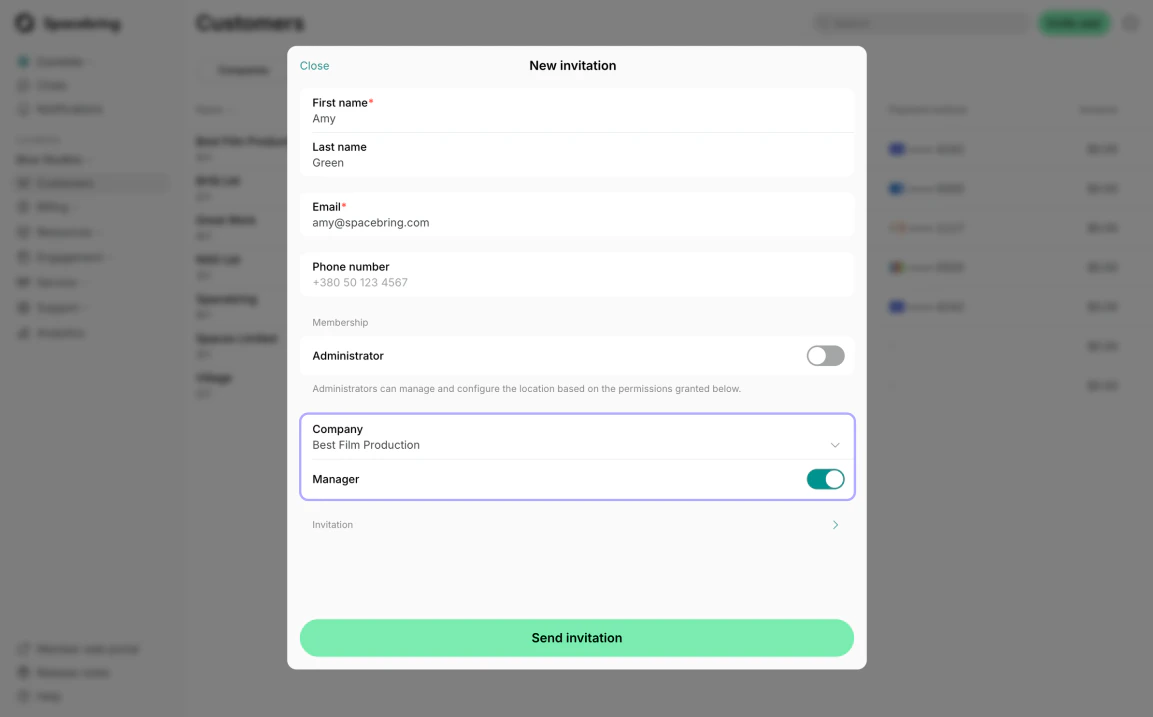Screen dimensions: 1153x717
Task: Click the Email input field
Action: (576, 215)
